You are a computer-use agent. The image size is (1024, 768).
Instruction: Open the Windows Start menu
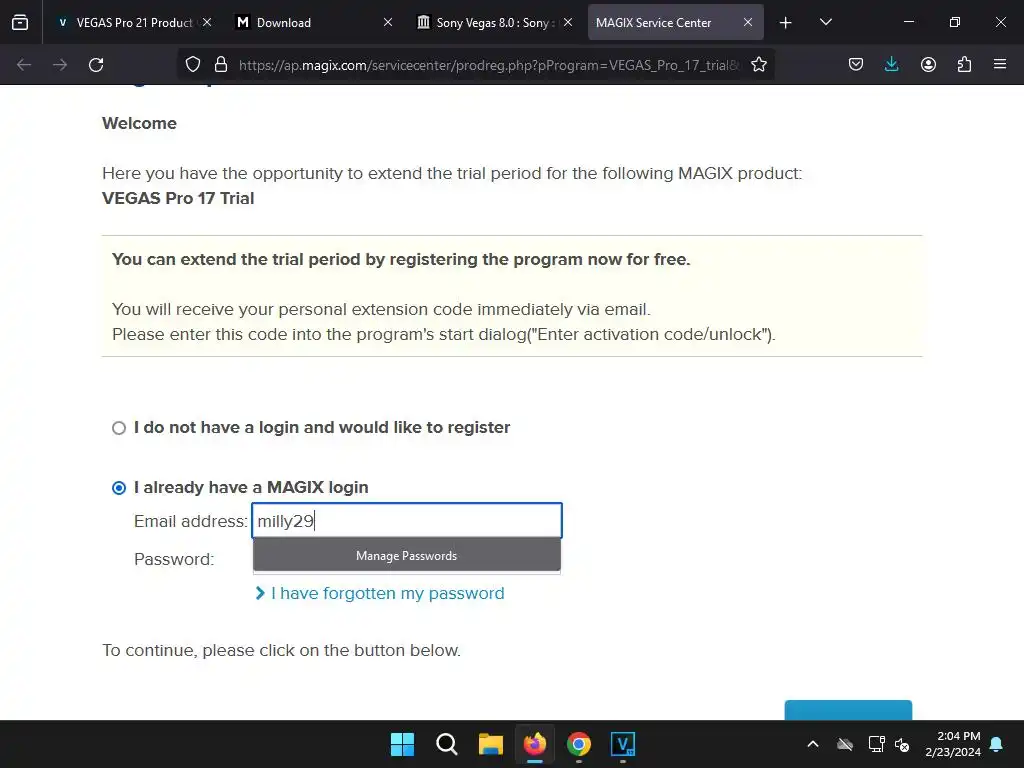(402, 744)
